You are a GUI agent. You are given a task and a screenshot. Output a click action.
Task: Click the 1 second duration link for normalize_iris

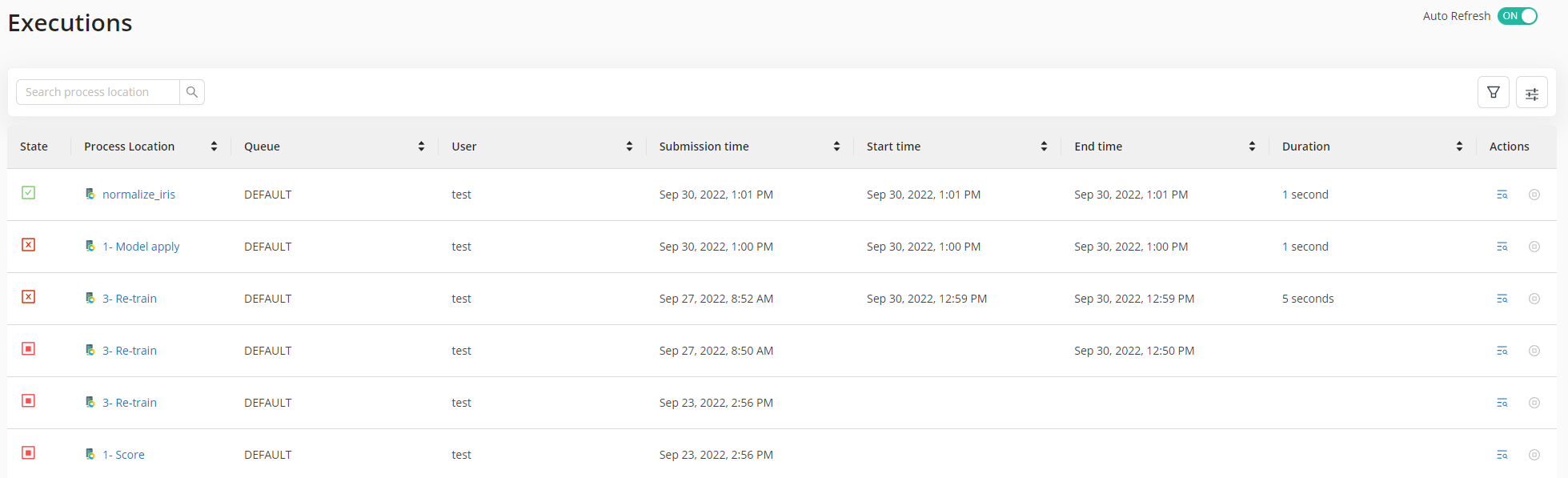tap(1305, 194)
